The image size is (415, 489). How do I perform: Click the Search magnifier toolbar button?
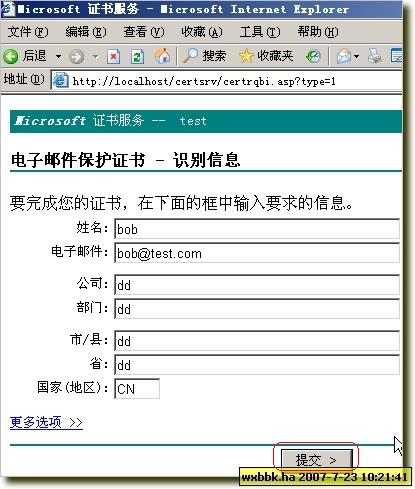point(204,56)
